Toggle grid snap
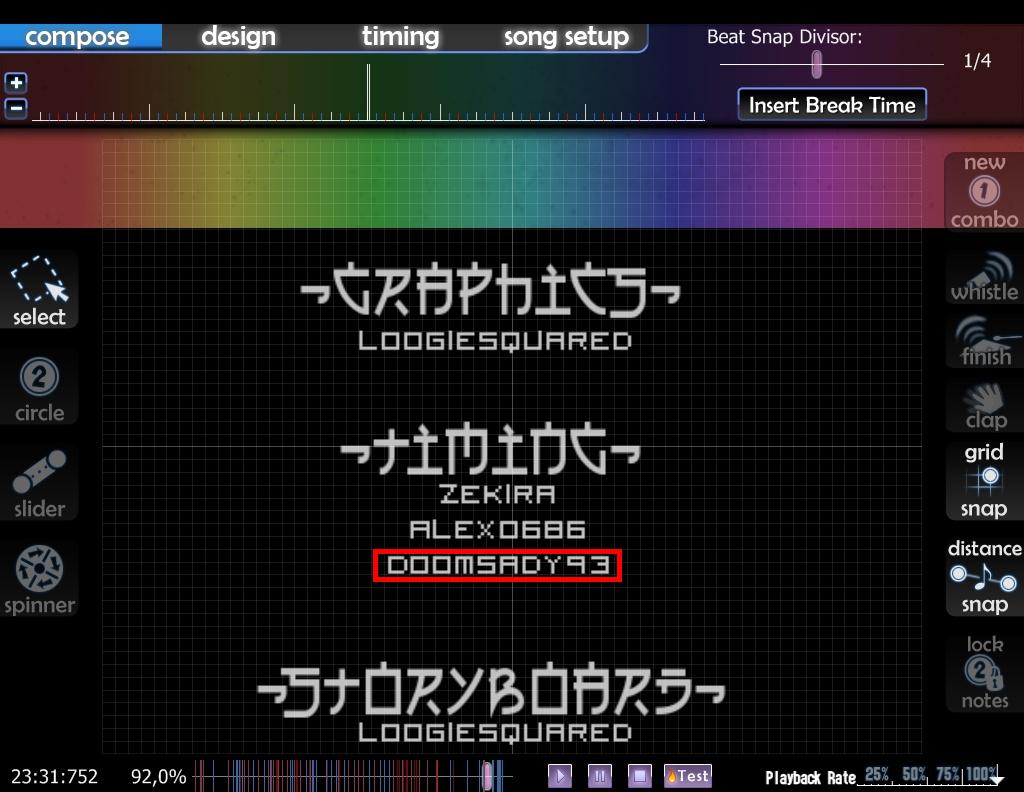 (x=984, y=480)
